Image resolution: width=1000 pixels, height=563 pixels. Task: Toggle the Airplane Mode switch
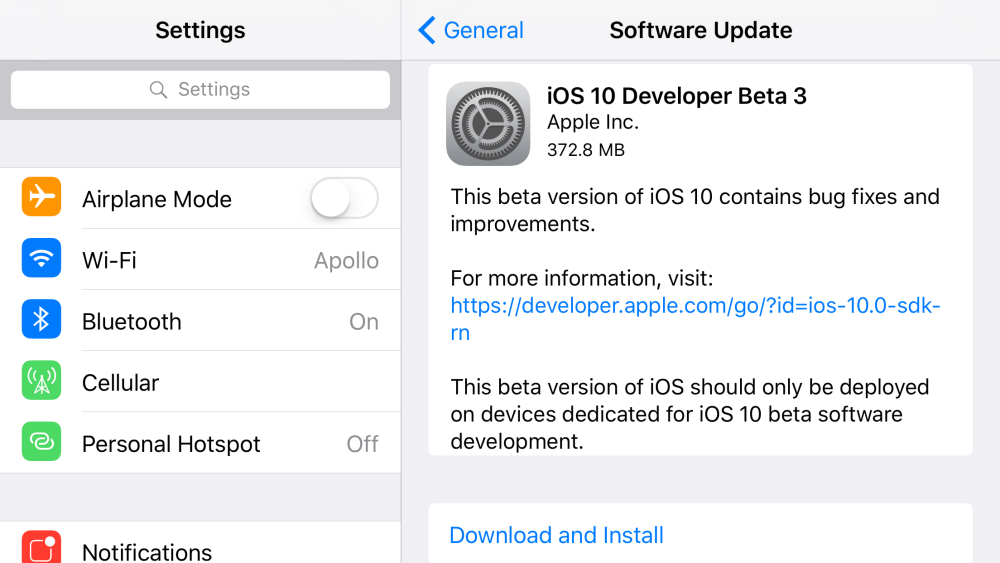click(344, 198)
